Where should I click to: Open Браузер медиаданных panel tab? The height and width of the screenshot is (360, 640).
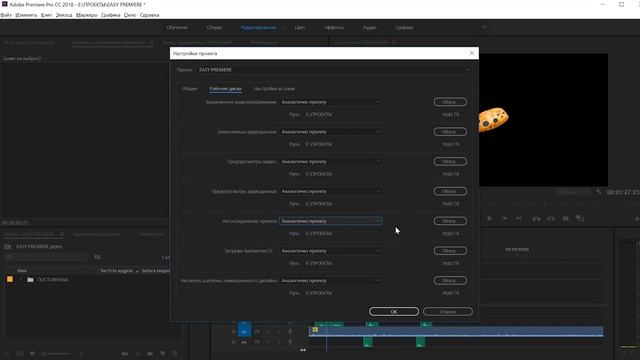pyautogui.click(x=97, y=234)
